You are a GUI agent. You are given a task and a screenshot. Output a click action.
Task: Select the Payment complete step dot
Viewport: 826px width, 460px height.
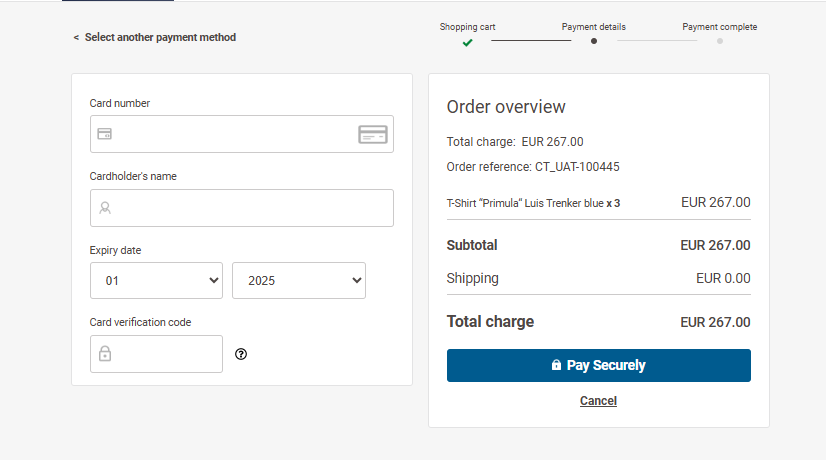(x=720, y=41)
